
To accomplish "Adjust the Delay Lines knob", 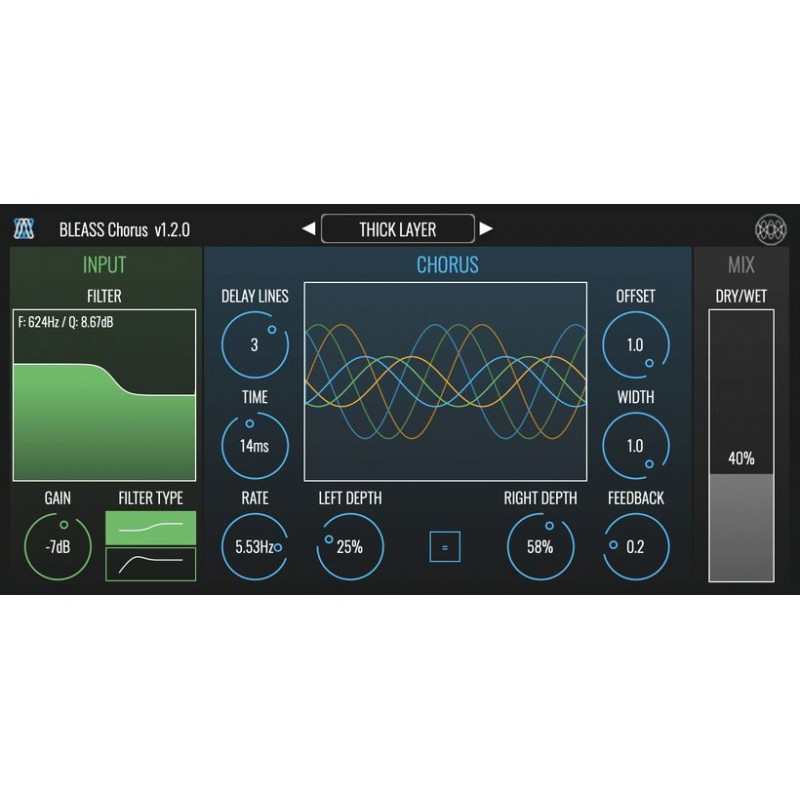I will [254, 344].
